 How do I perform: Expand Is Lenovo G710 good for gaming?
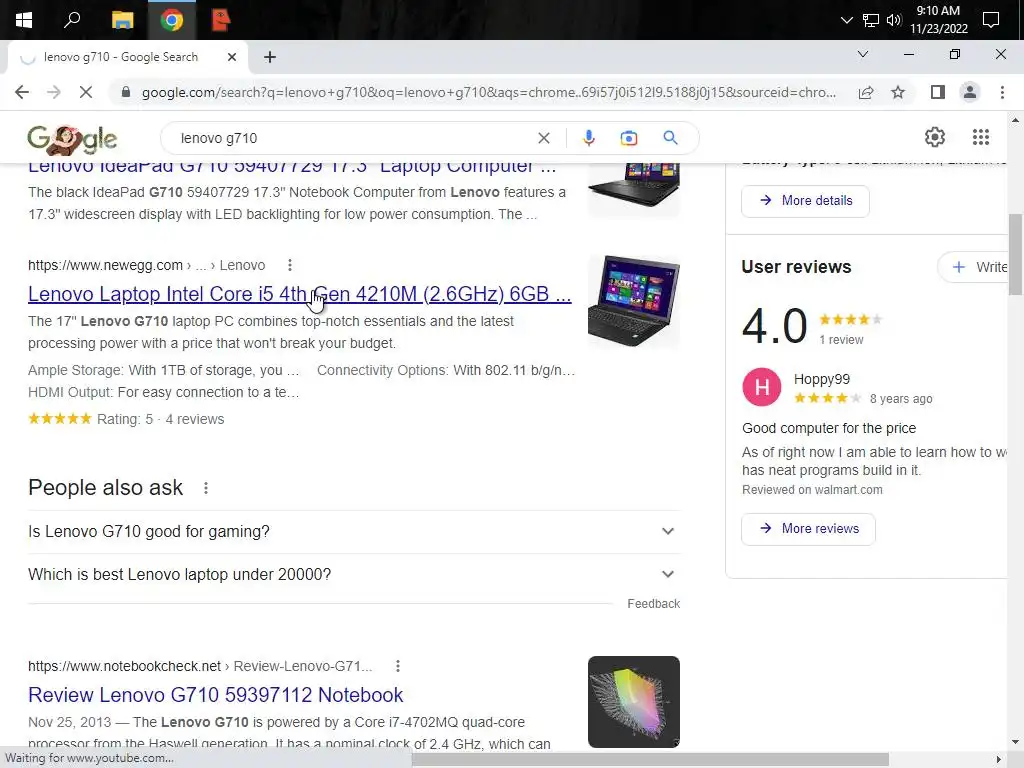click(x=354, y=532)
